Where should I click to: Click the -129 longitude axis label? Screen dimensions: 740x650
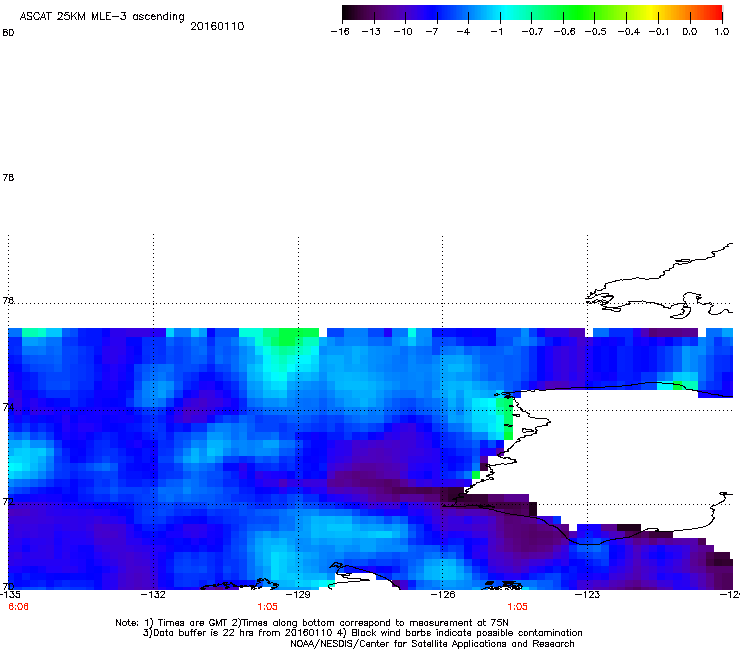point(298,595)
